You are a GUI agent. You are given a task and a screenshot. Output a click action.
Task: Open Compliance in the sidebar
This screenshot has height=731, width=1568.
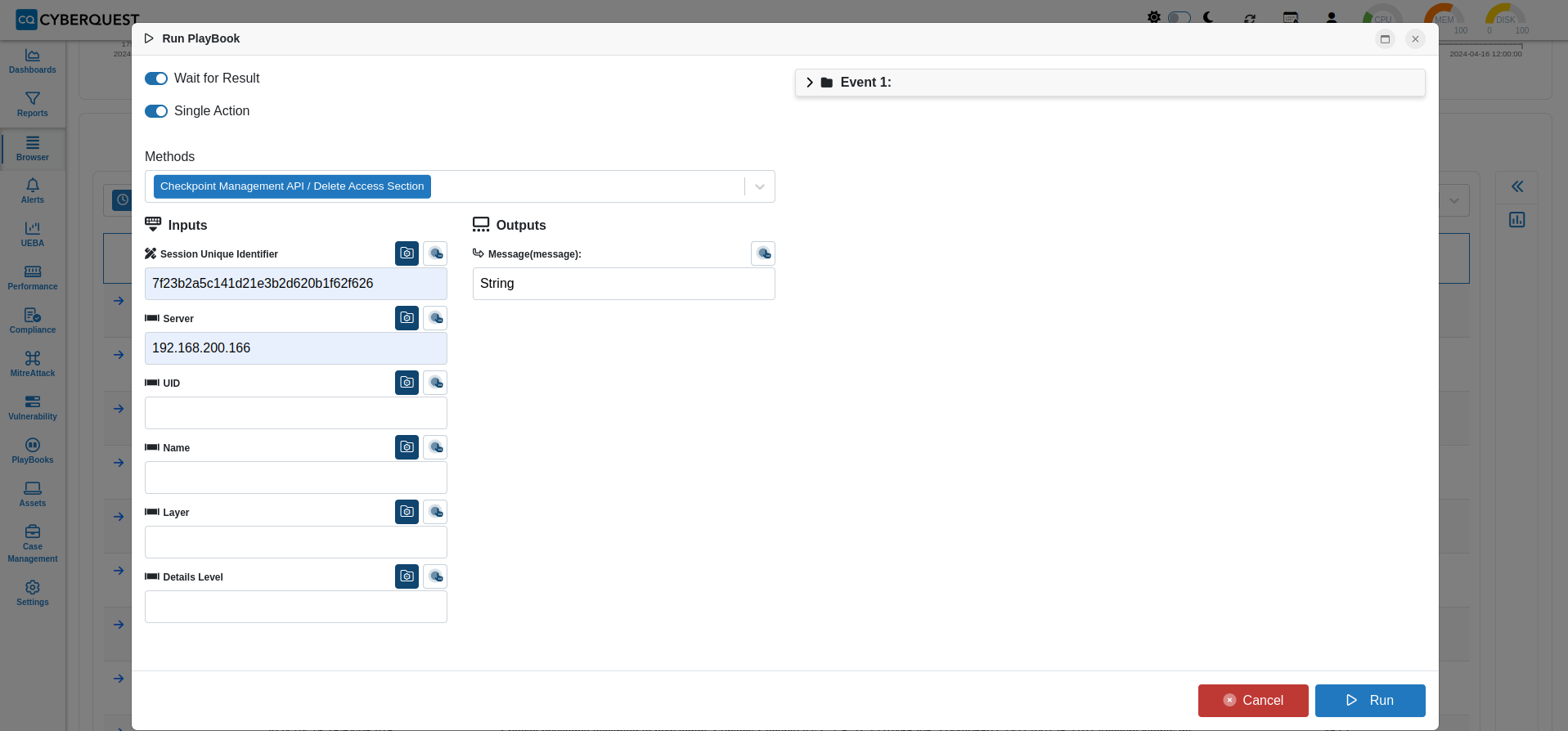pos(33,321)
